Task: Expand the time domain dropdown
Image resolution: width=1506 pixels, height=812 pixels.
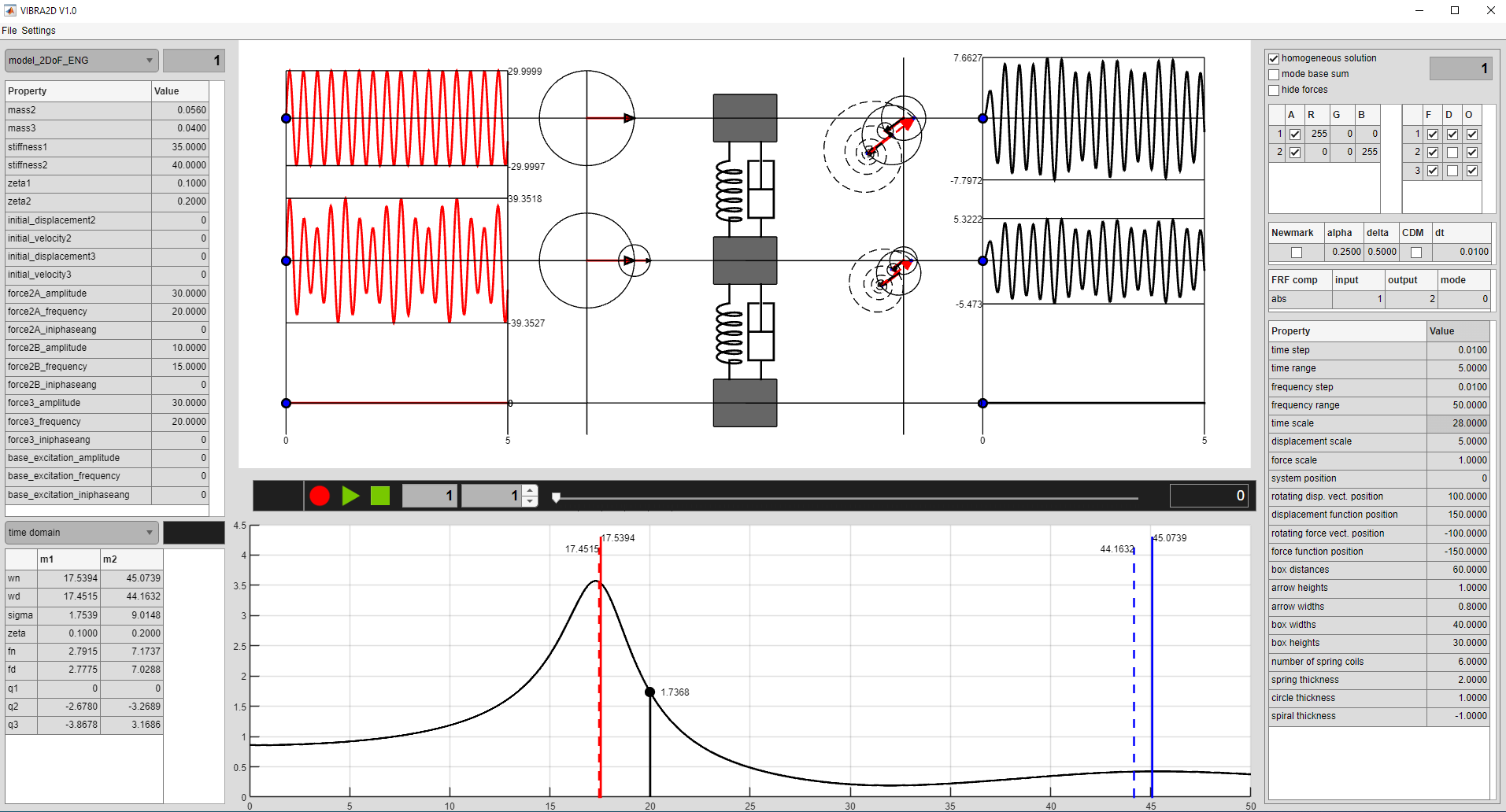Action: tap(81, 533)
